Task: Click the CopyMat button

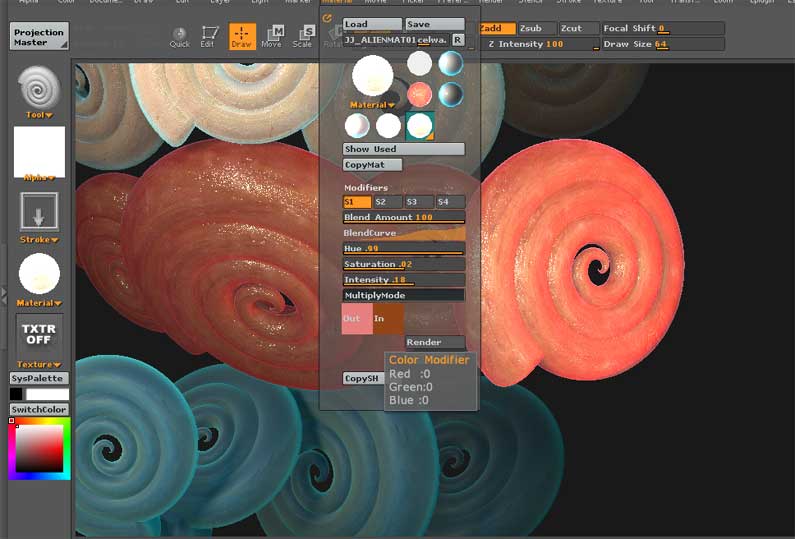Action: pyautogui.click(x=372, y=165)
